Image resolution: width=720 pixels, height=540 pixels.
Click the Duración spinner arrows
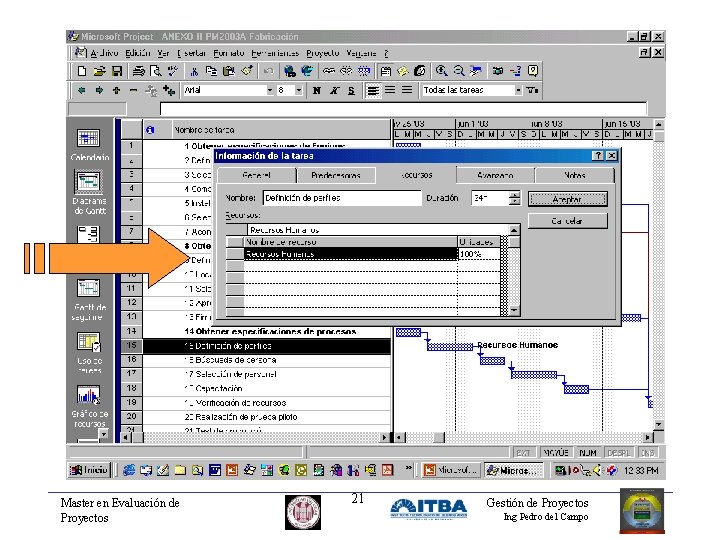[514, 198]
